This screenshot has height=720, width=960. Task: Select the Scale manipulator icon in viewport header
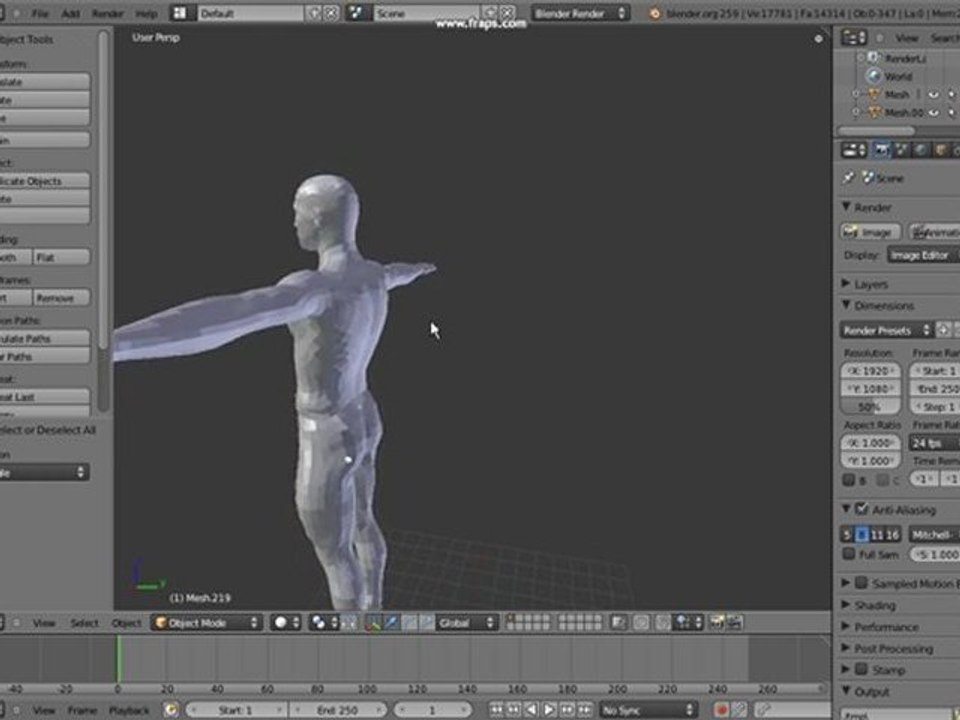[426, 623]
